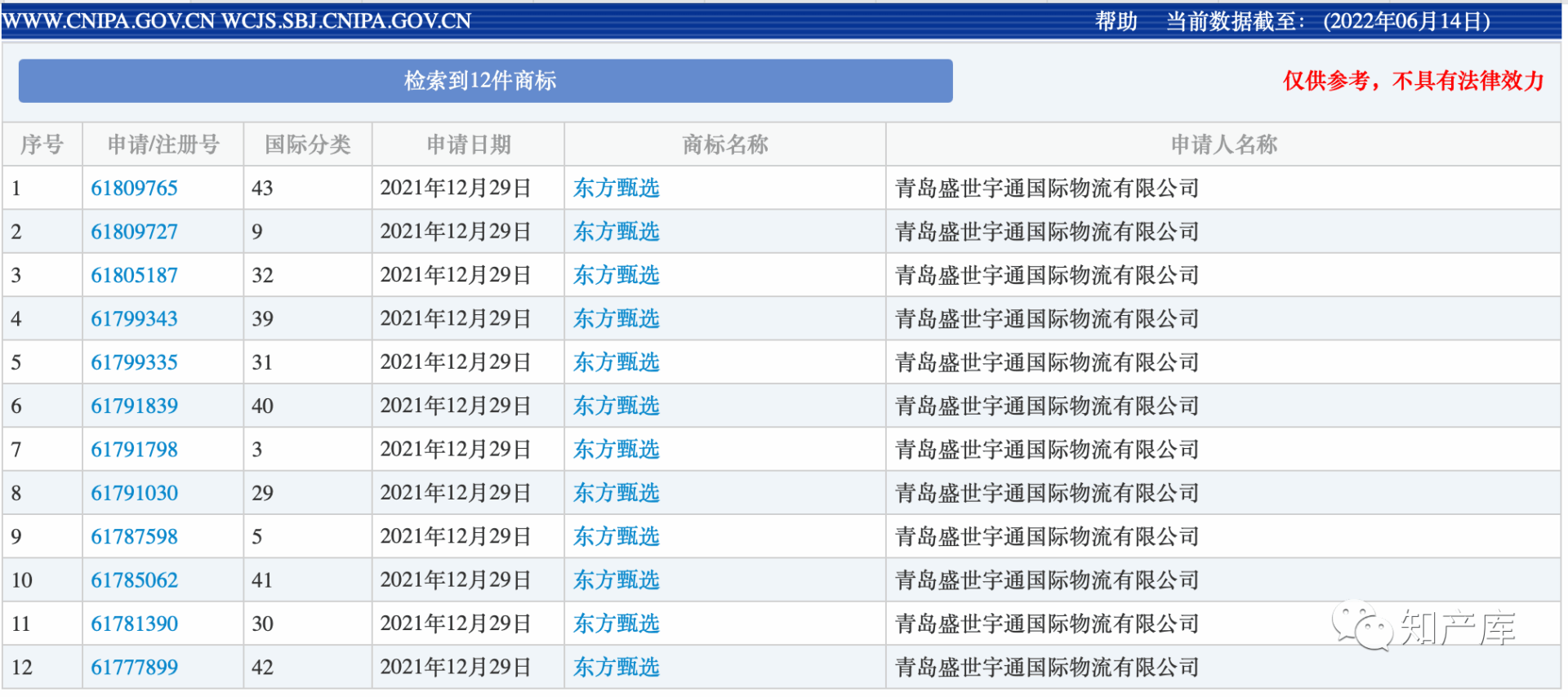Click application number 61791798
The width and height of the screenshot is (1568, 697).
click(x=134, y=450)
